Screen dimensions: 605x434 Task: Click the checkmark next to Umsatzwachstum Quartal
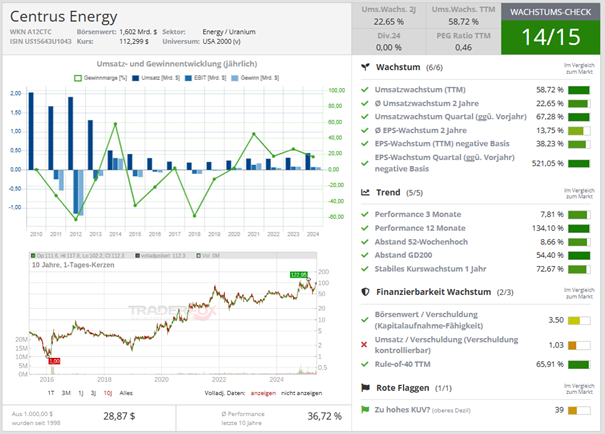click(365, 117)
